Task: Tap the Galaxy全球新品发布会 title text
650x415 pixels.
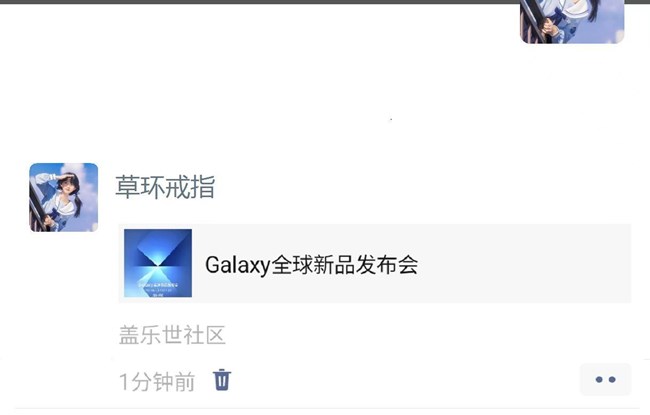Action: 311,265
